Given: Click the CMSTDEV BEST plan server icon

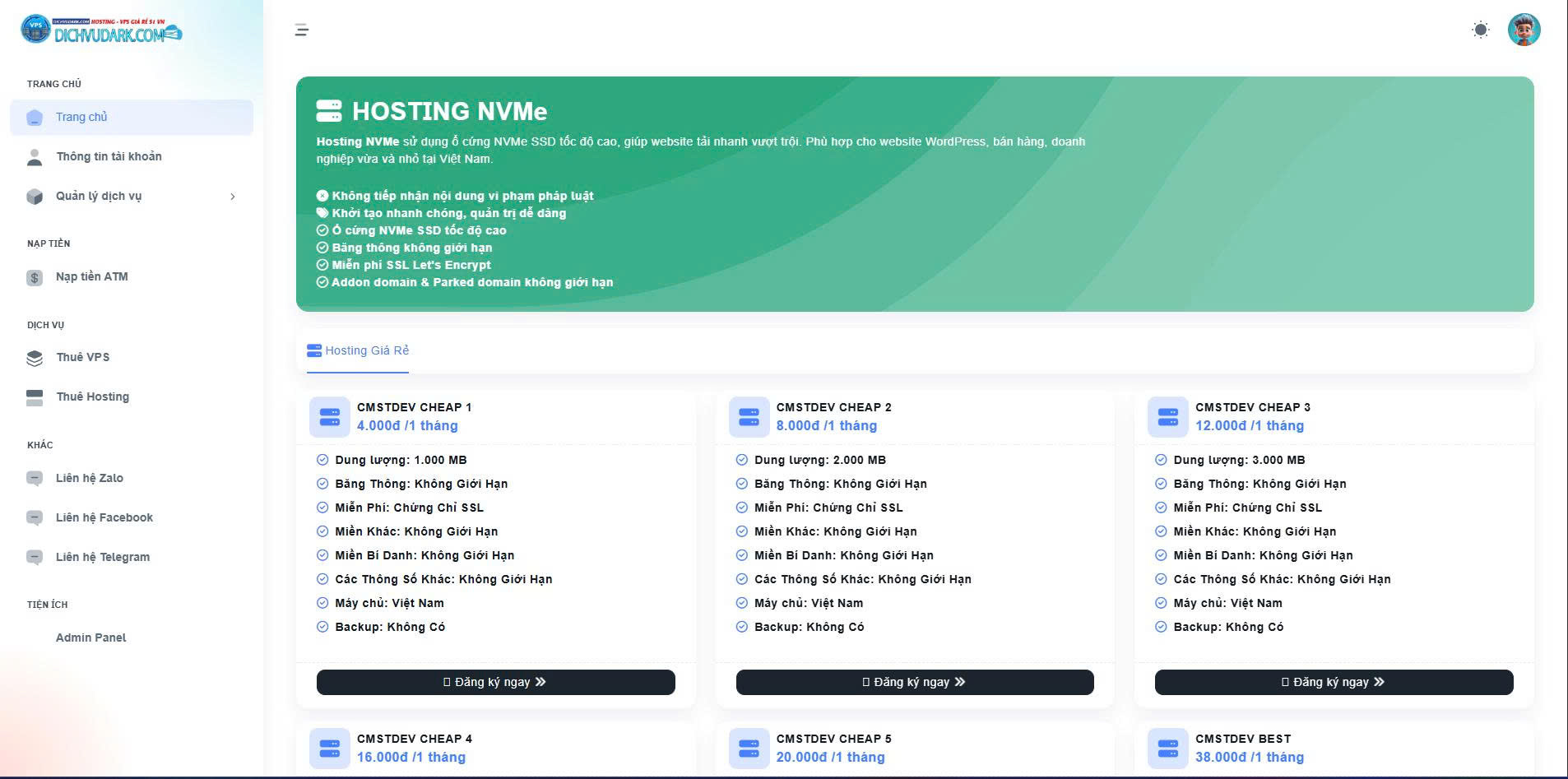Looking at the screenshot, I should [1167, 748].
